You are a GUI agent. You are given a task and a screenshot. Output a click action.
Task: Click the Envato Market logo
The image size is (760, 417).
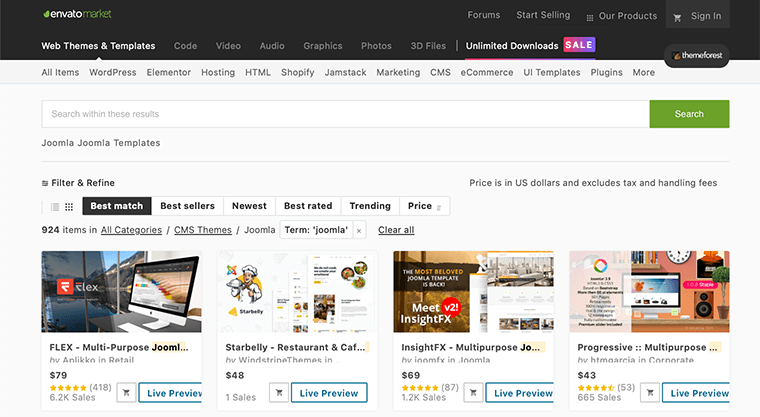point(77,14)
